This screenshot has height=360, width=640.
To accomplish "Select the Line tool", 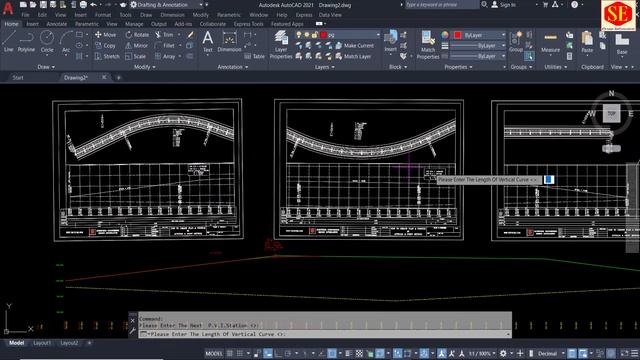I will 9,41.
